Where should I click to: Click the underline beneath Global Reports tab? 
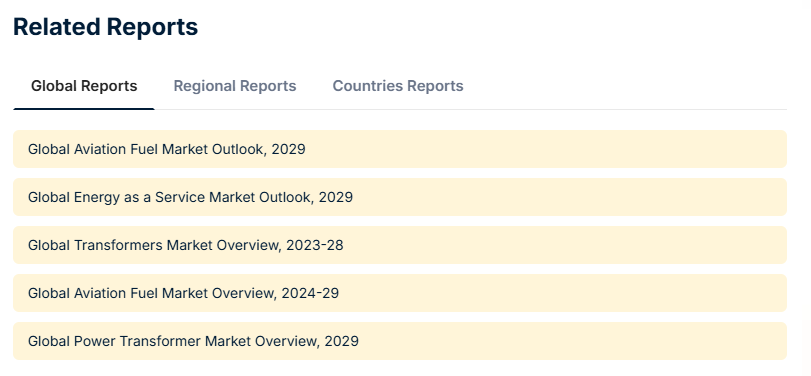point(84,109)
